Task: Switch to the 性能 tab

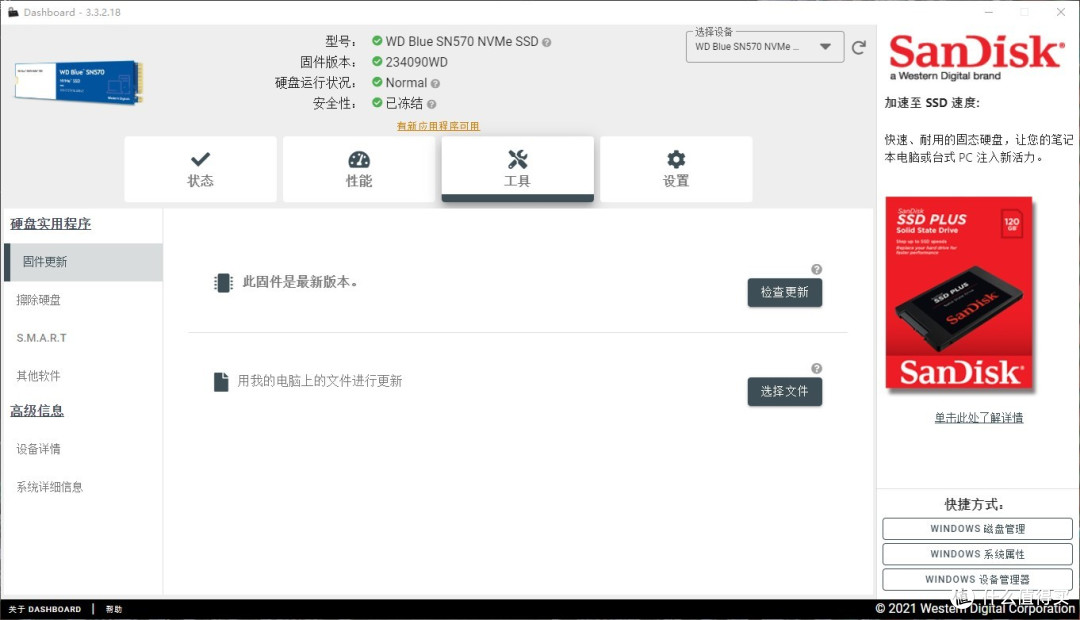Action: click(x=359, y=169)
